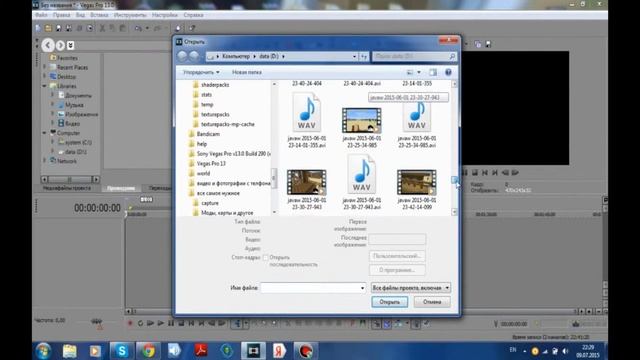Image resolution: width=640 pixels, height=360 pixels.
Task: Click the New project icon in Vegas toolbar
Action: [38, 28]
